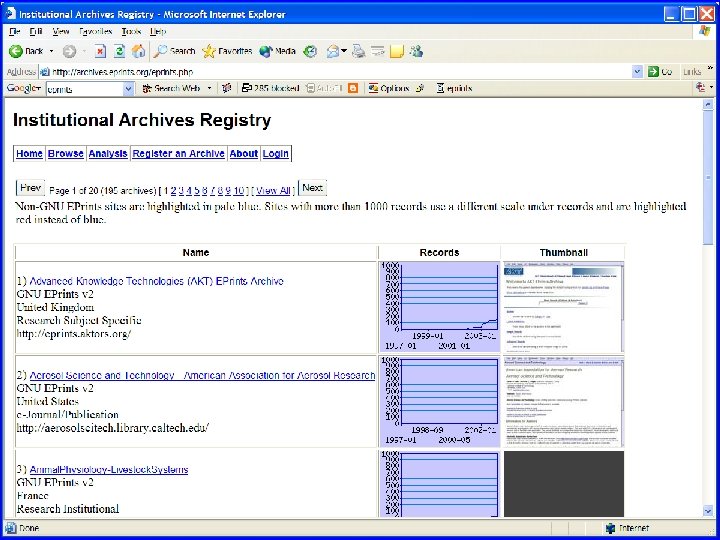
Task: Expand the Google search box dropdown
Action: point(128,89)
